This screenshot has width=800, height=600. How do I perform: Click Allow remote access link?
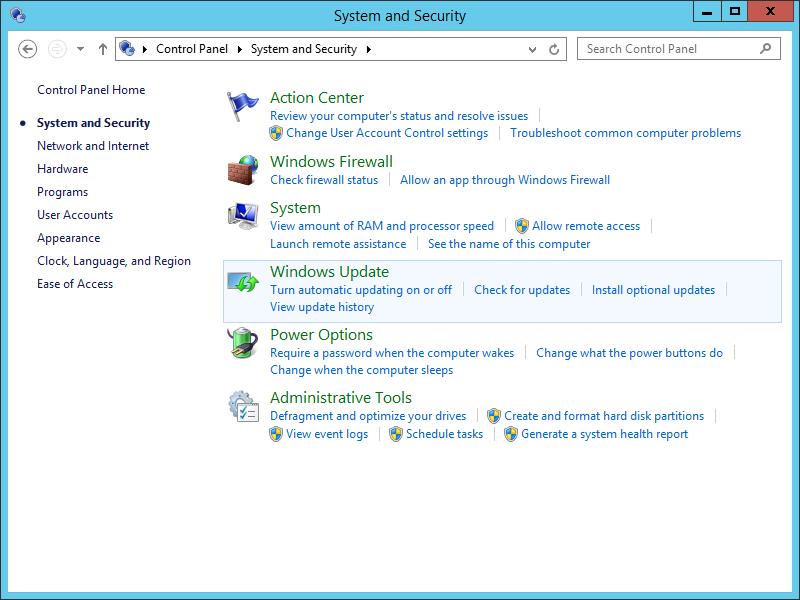586,226
